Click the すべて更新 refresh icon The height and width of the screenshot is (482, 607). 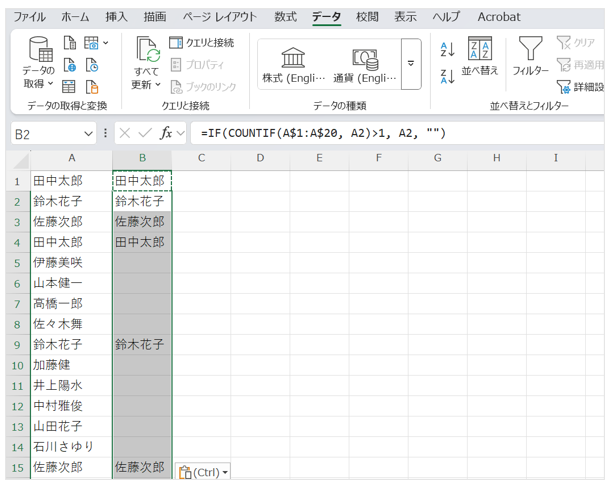click(x=147, y=50)
